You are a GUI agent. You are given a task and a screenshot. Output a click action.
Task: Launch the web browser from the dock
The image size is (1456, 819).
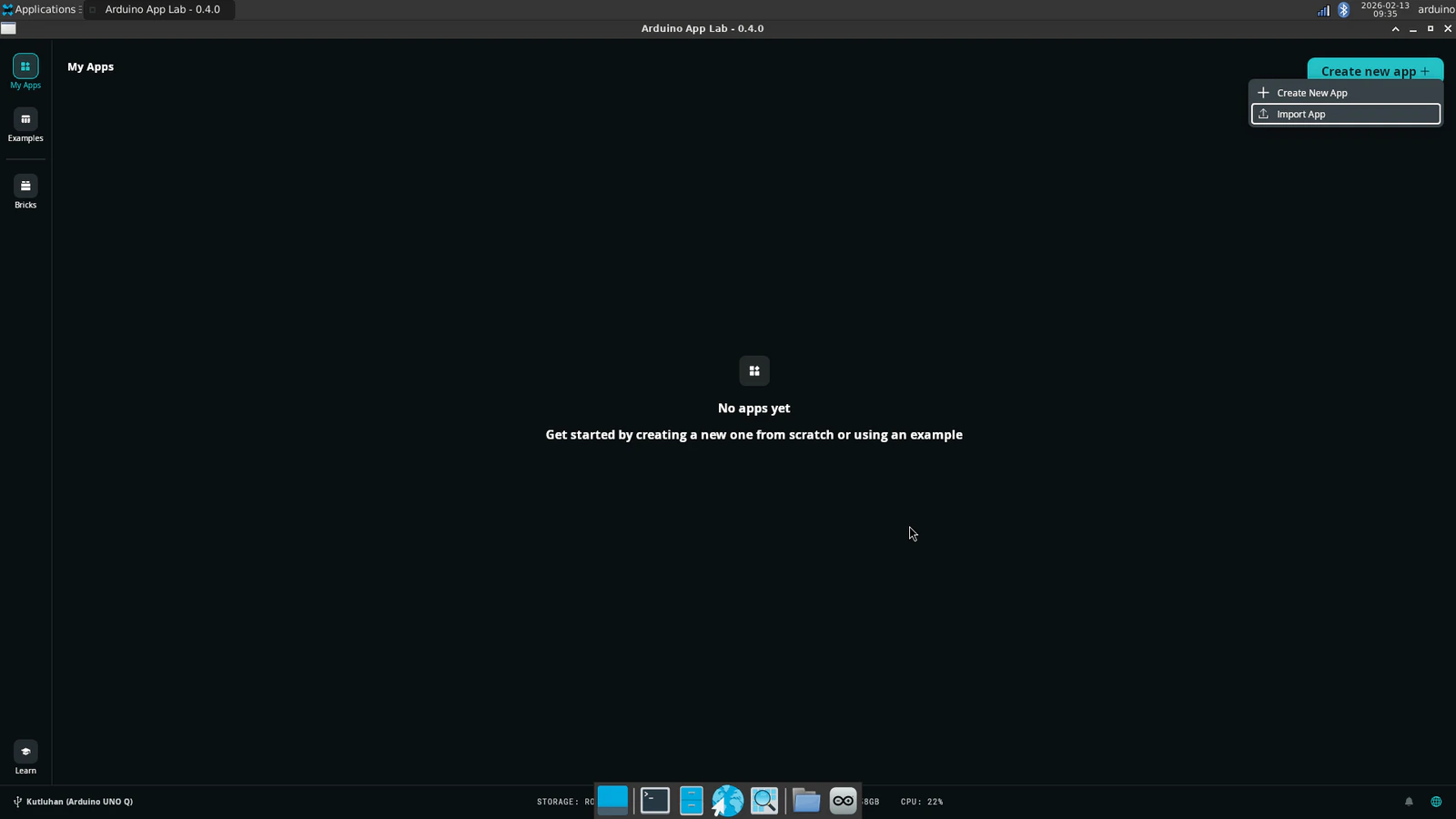(727, 801)
